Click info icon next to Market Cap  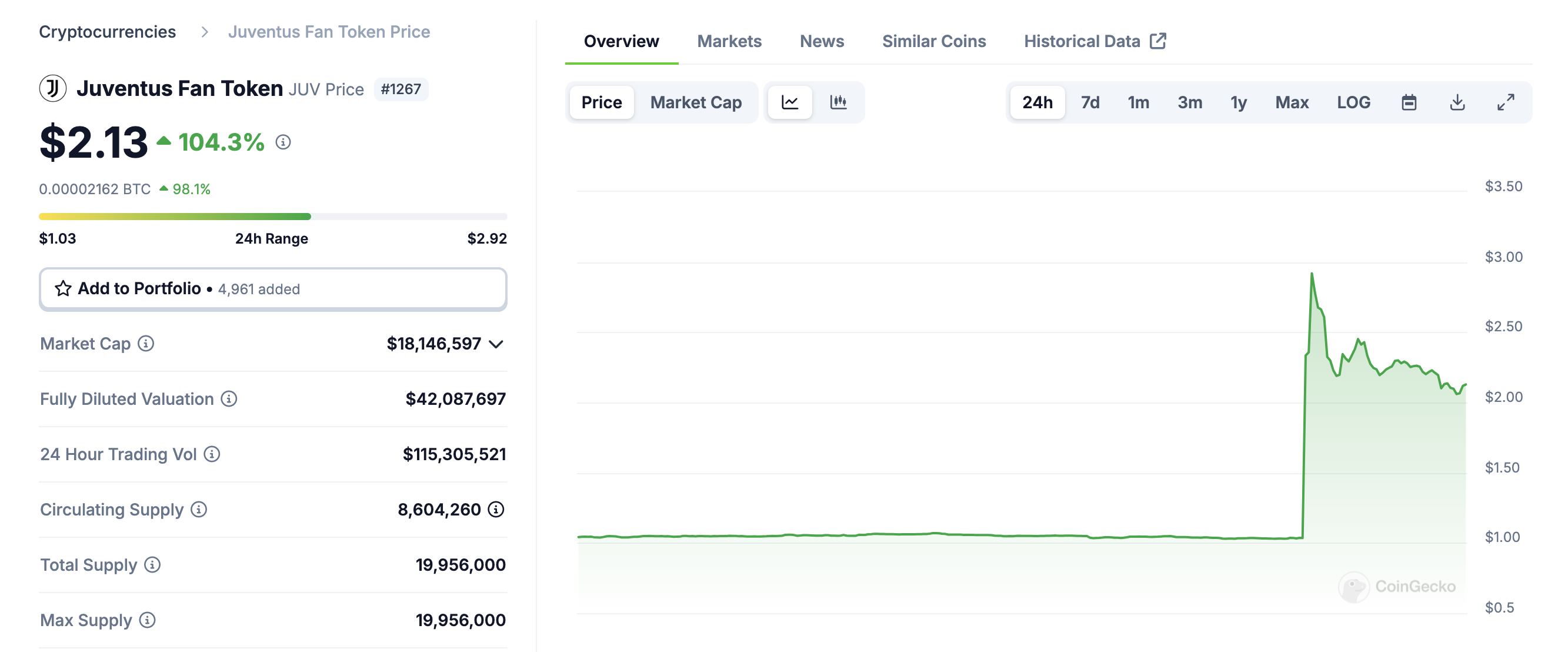coord(146,343)
